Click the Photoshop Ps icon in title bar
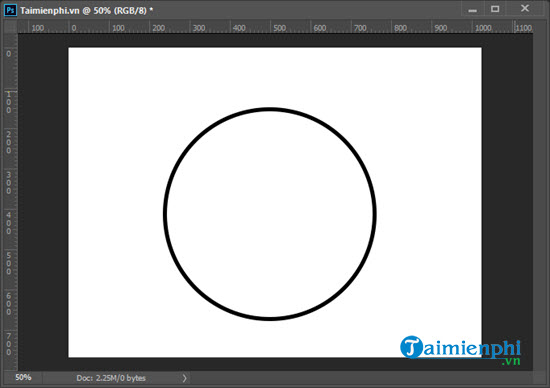Image resolution: width=550 pixels, height=388 pixels. pyautogui.click(x=10, y=10)
